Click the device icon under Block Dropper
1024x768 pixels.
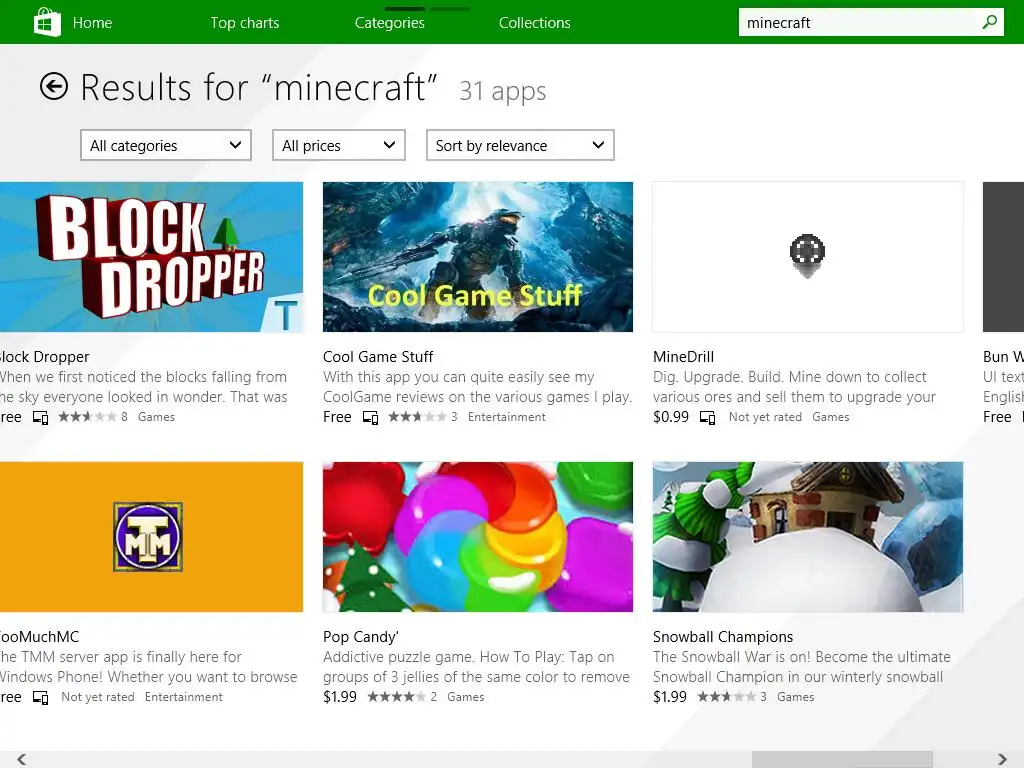[x=40, y=417]
